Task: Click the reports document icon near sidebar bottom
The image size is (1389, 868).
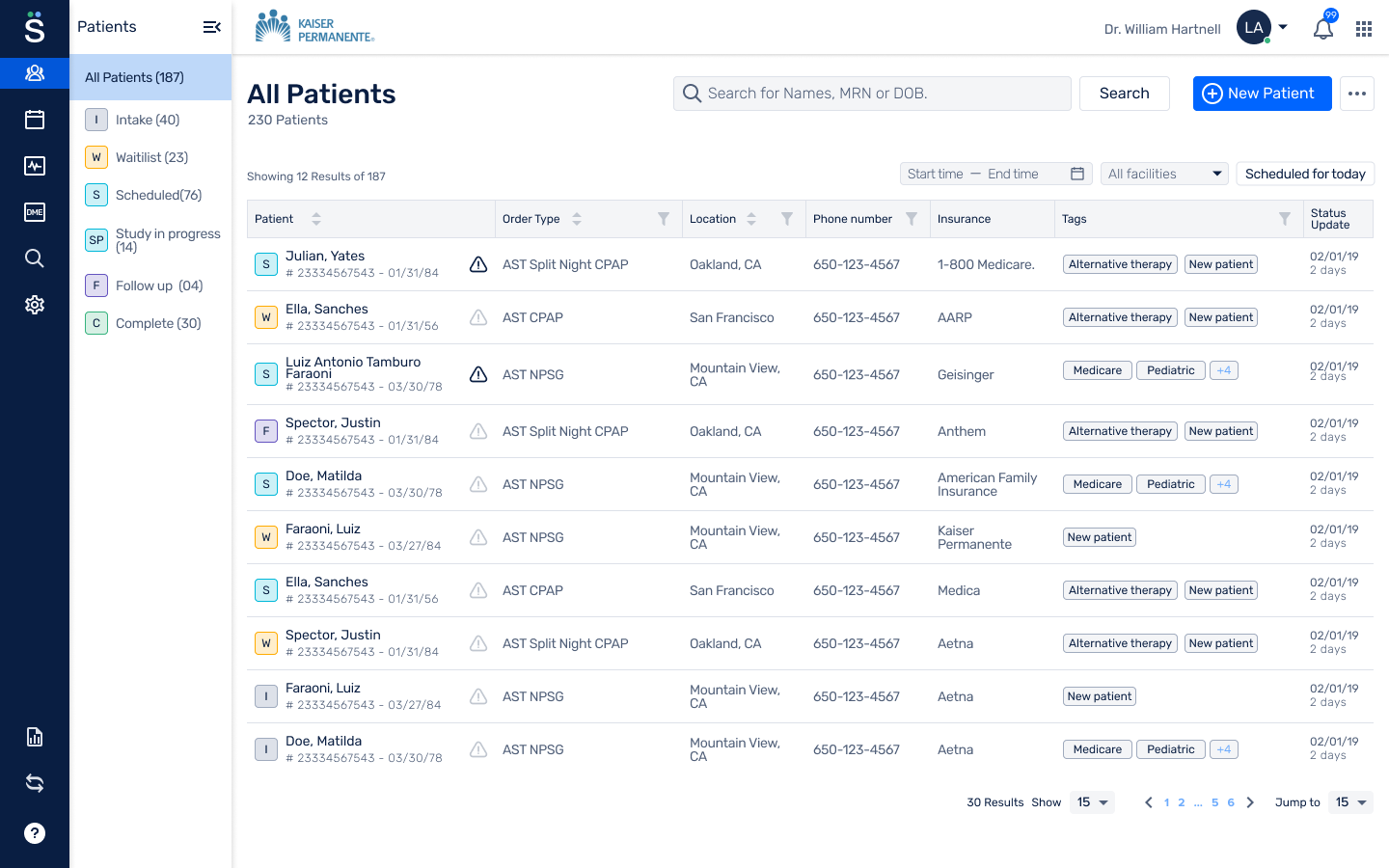Action: pyautogui.click(x=35, y=737)
